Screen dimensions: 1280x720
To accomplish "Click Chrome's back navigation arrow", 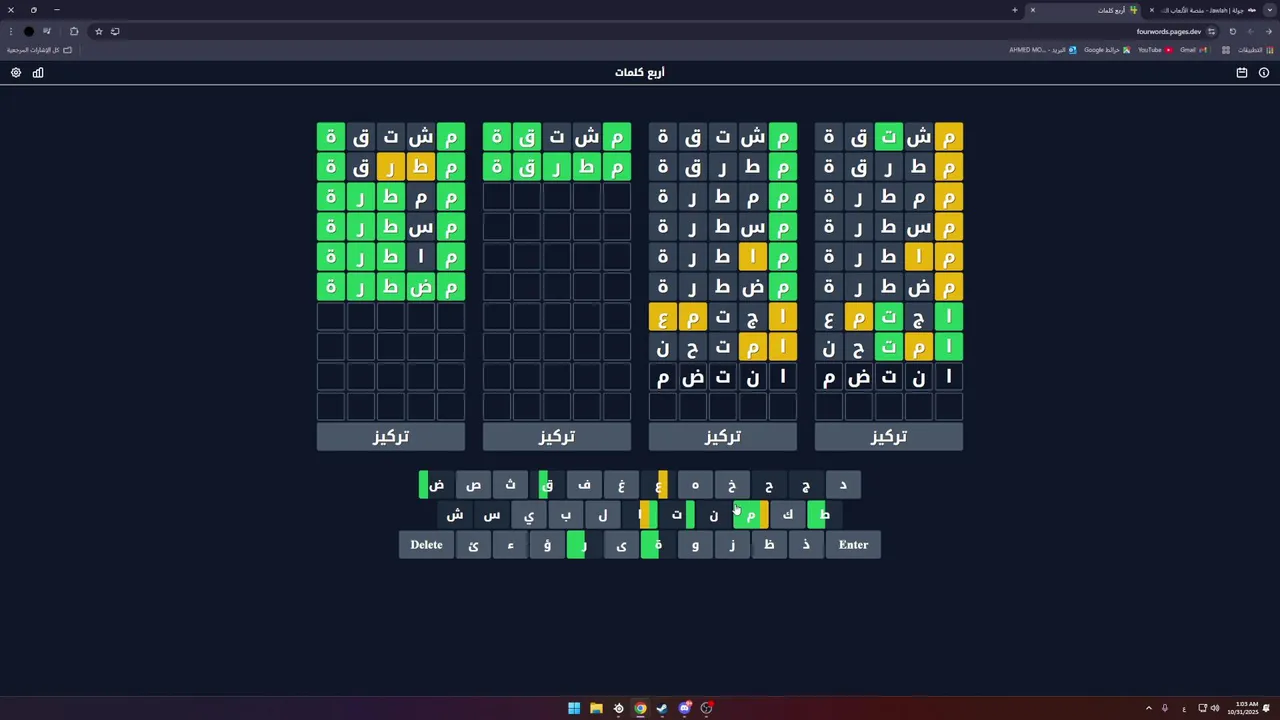I will pos(1268,31).
